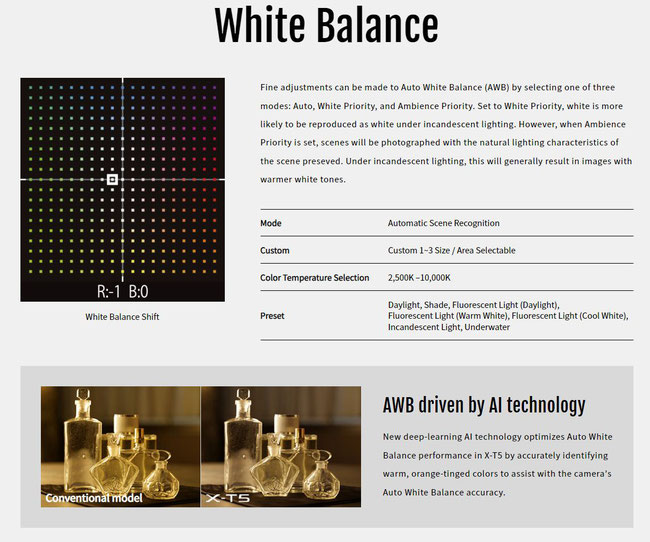Click the Fine adjustments paragraph
This screenshot has width=650, height=542.
click(x=446, y=134)
